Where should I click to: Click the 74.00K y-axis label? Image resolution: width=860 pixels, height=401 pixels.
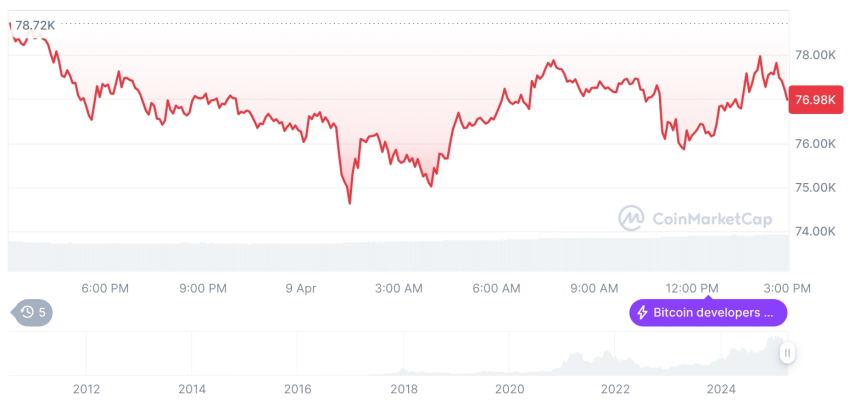[813, 231]
